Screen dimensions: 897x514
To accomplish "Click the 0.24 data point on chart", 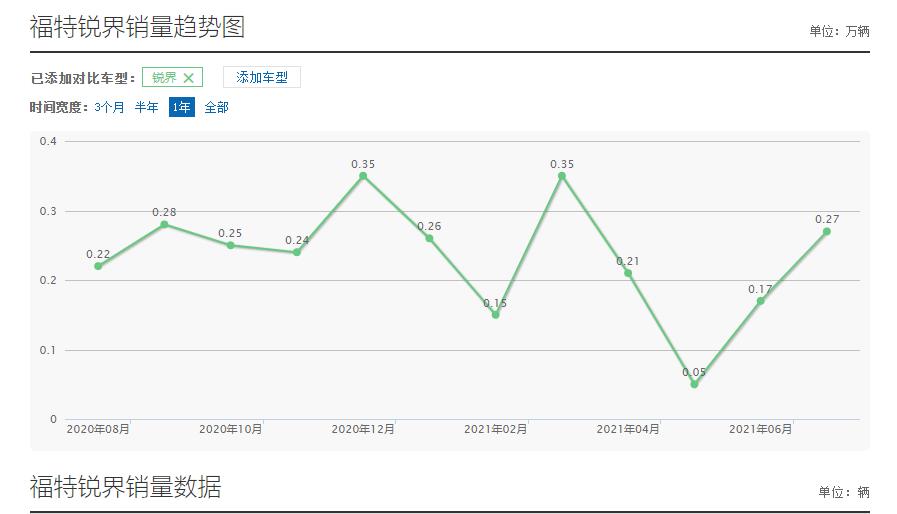I will pos(297,252).
